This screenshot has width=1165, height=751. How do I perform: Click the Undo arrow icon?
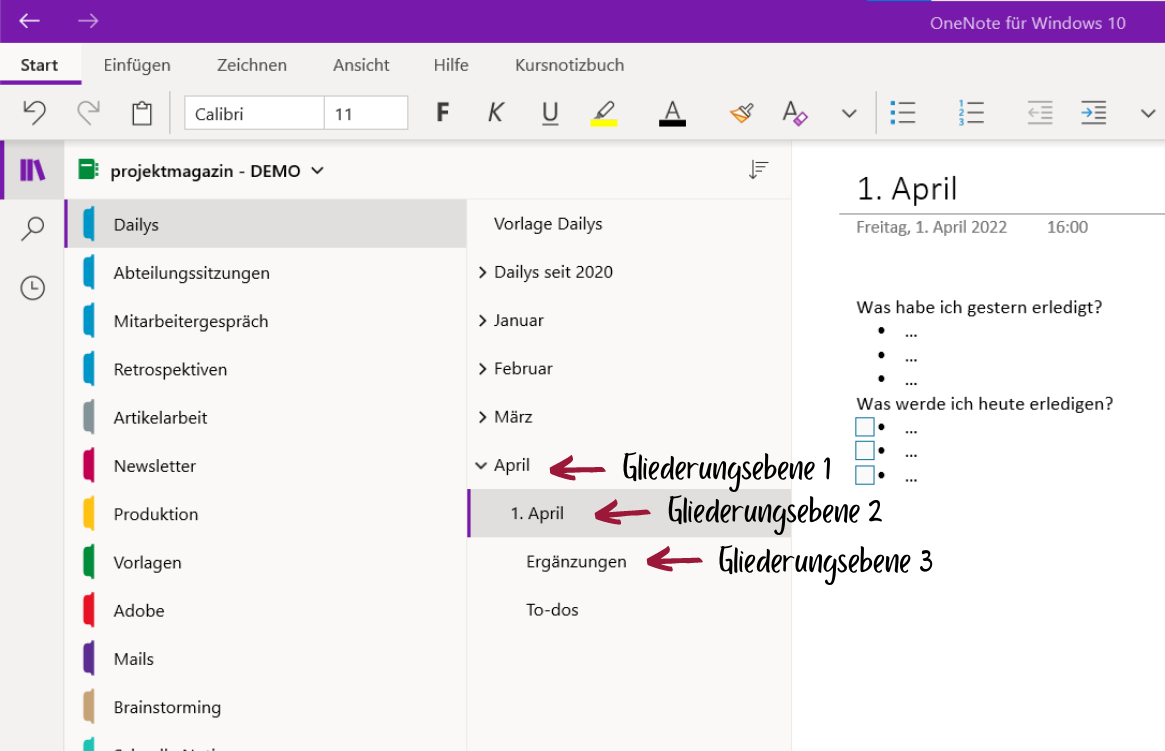[35, 113]
